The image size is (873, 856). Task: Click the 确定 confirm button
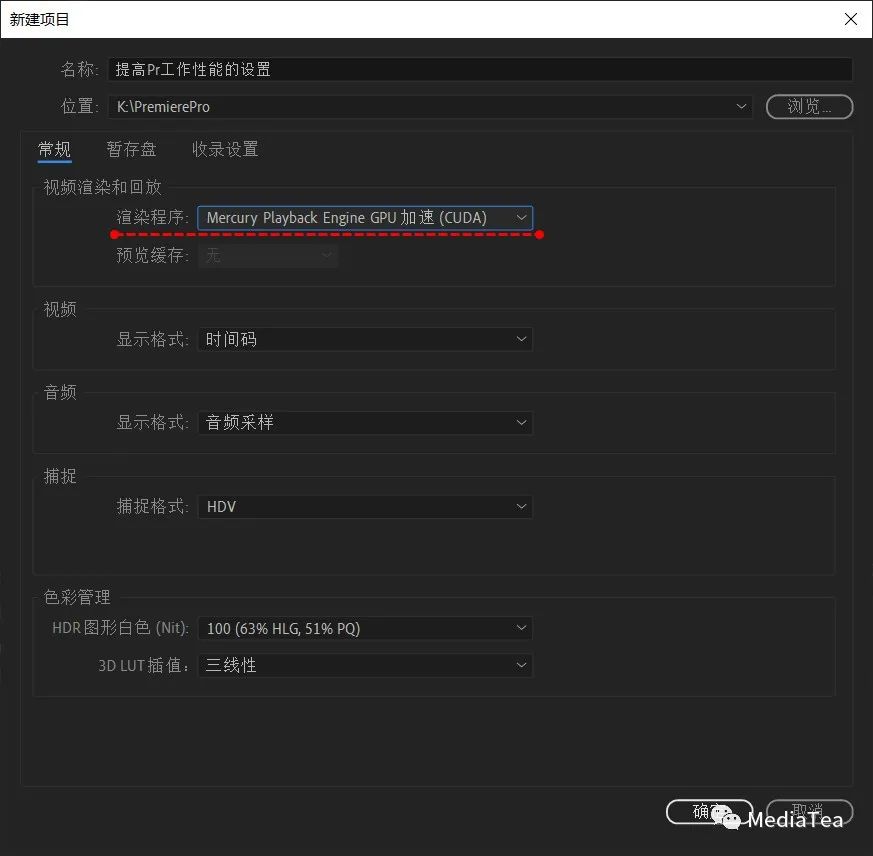tap(709, 812)
